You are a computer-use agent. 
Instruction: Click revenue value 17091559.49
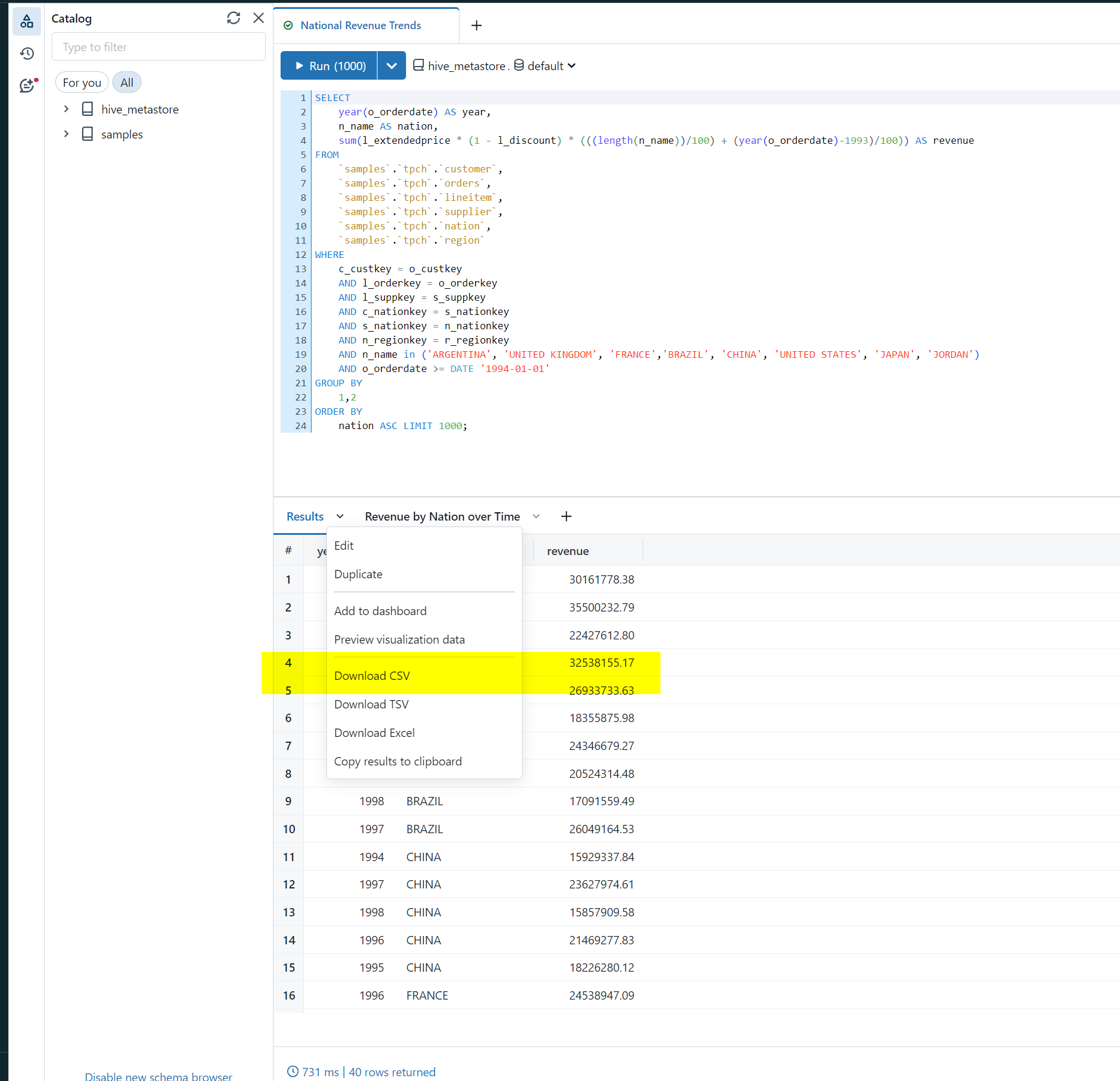click(602, 801)
